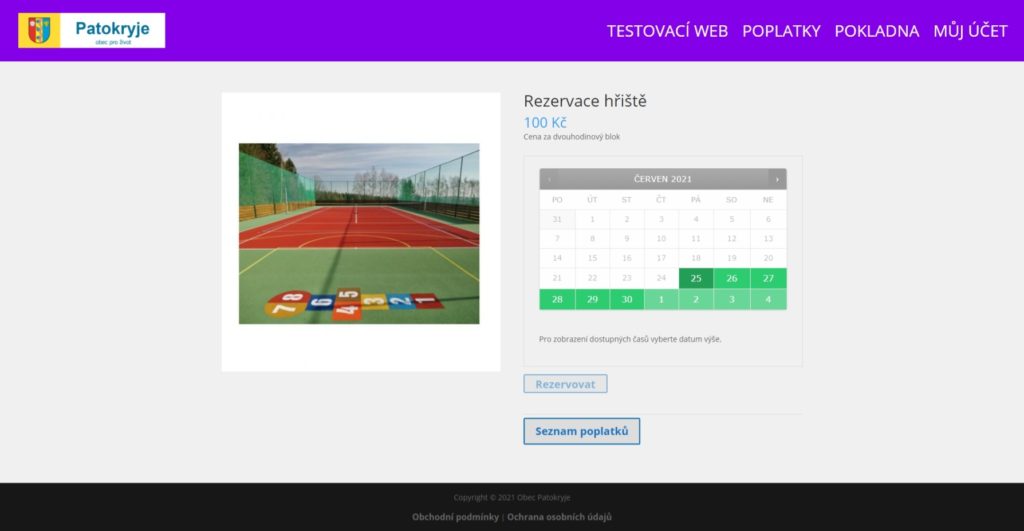Select June 27 in the calendar
The image size is (1024, 531).
point(768,278)
